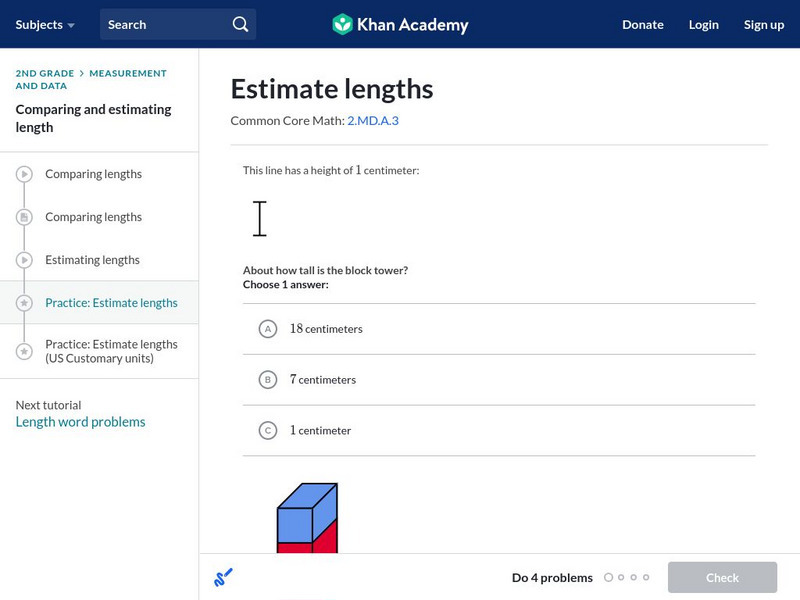This screenshot has height=600, width=800.
Task: Click the first problem progress dot
Action: [x=608, y=577]
